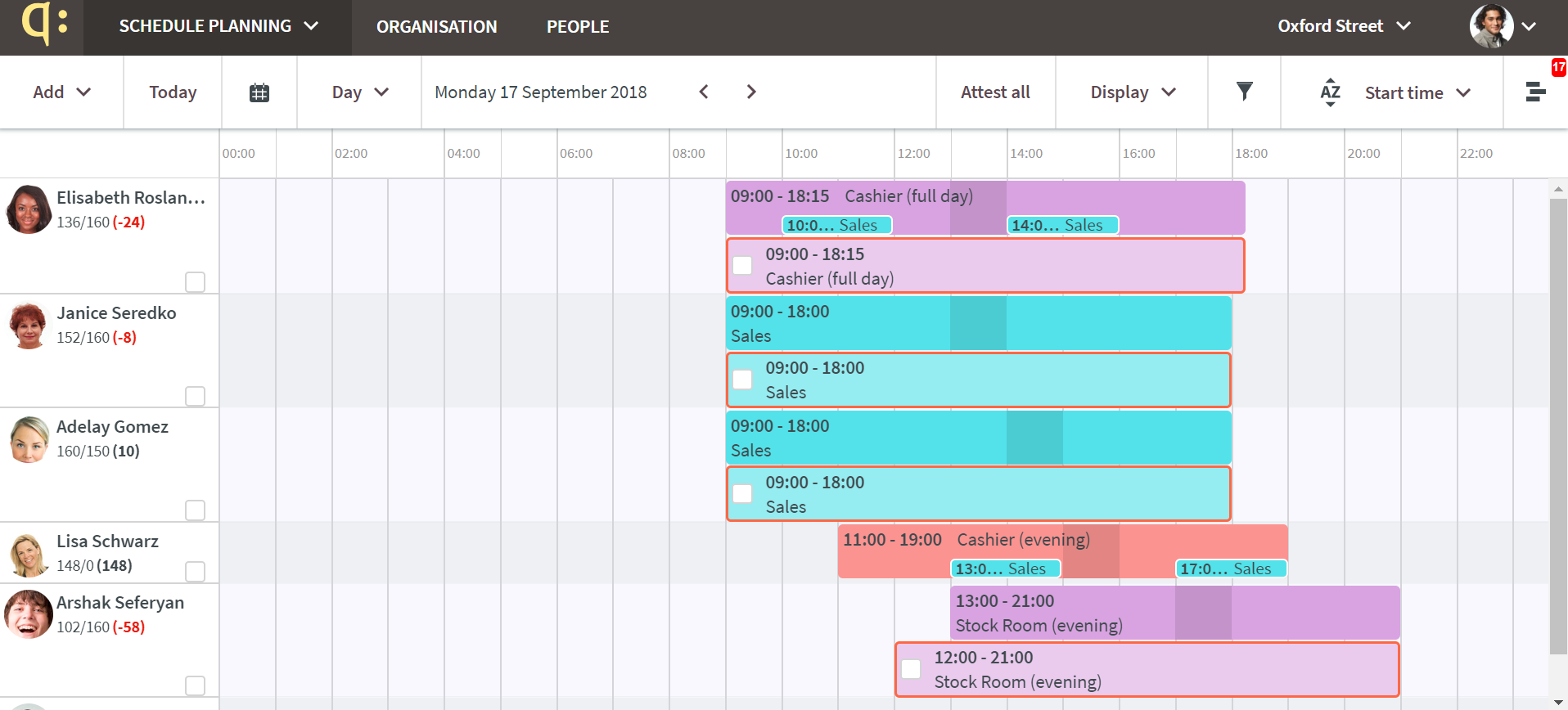Open the Organisation menu
1568x710 pixels.
436,27
